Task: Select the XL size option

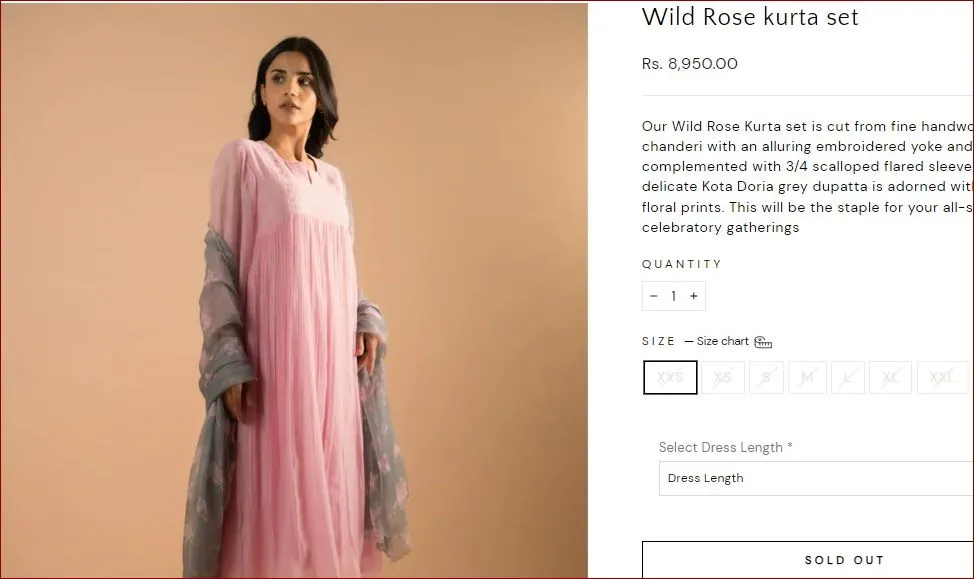Action: [x=890, y=378]
